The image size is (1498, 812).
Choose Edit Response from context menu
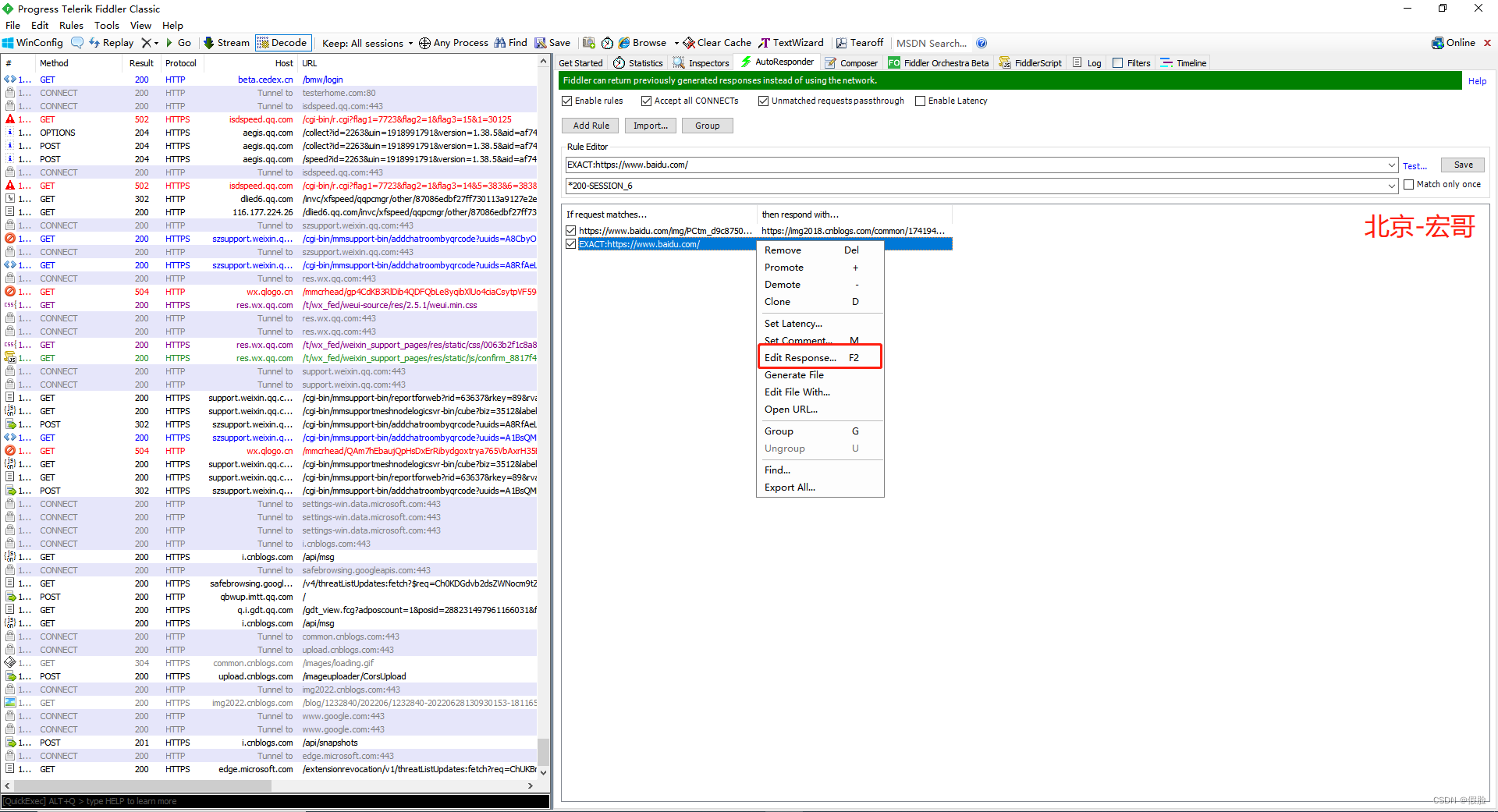pos(820,357)
